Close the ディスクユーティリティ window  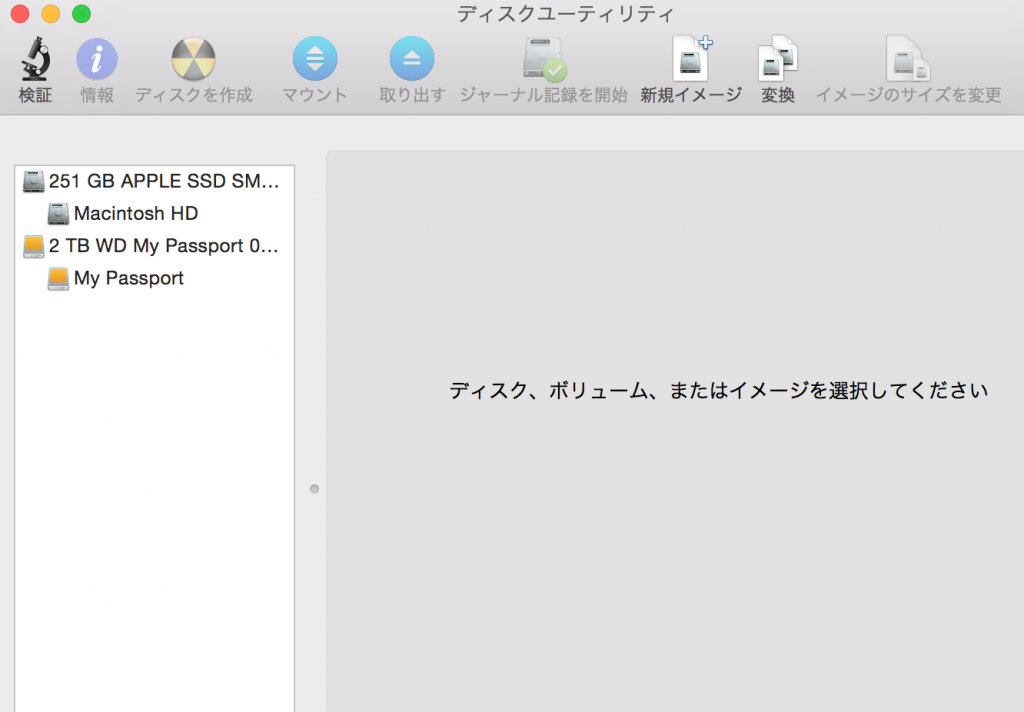click(19, 14)
